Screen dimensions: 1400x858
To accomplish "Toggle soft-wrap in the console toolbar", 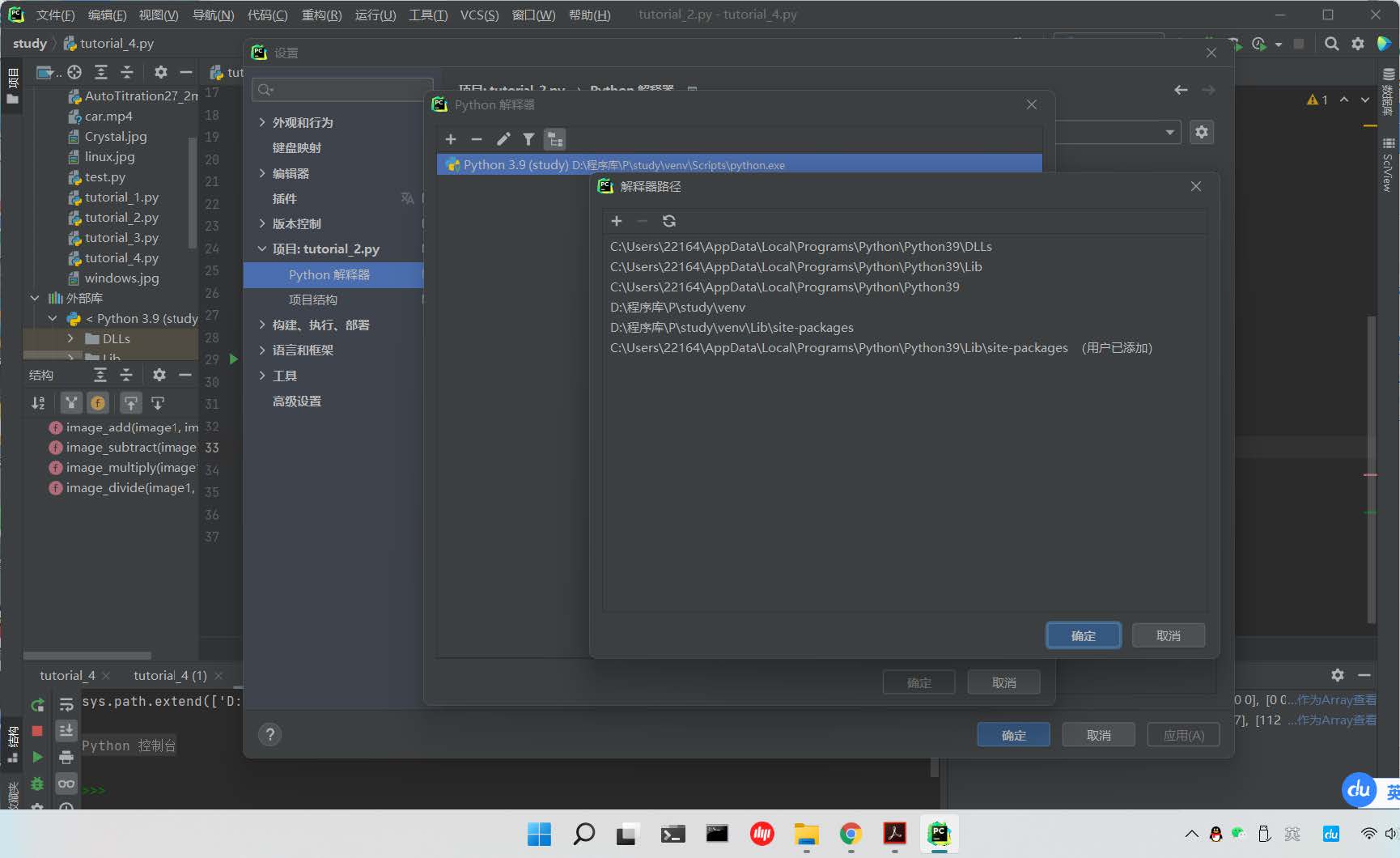I will (66, 705).
